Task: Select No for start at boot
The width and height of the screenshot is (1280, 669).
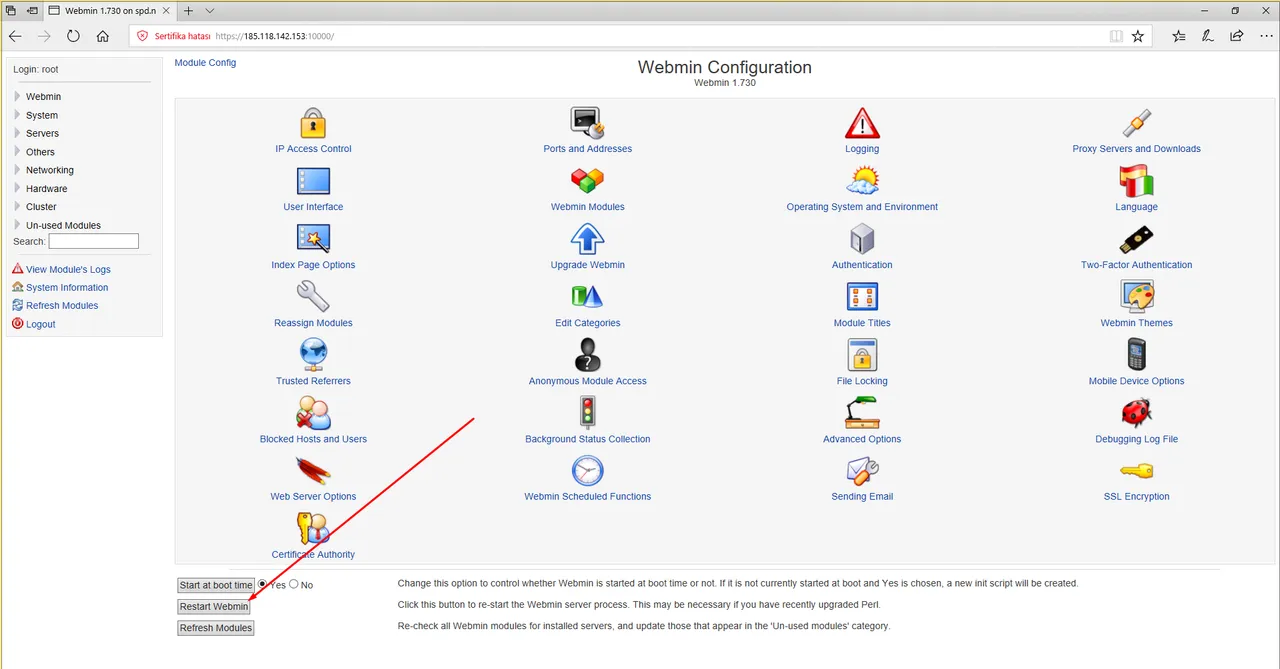Action: coord(294,584)
